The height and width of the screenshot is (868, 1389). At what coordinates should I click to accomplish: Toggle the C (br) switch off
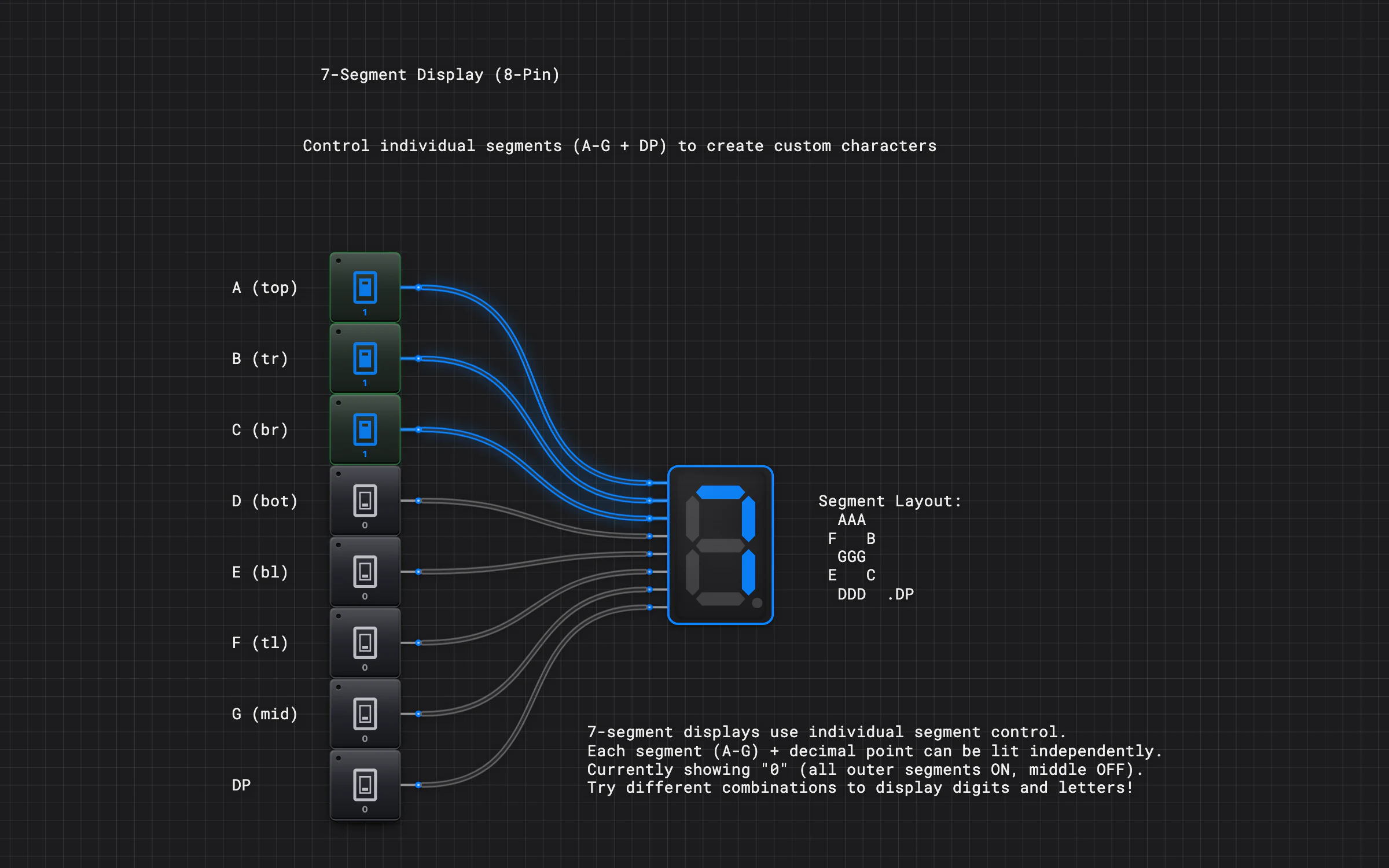[365, 429]
